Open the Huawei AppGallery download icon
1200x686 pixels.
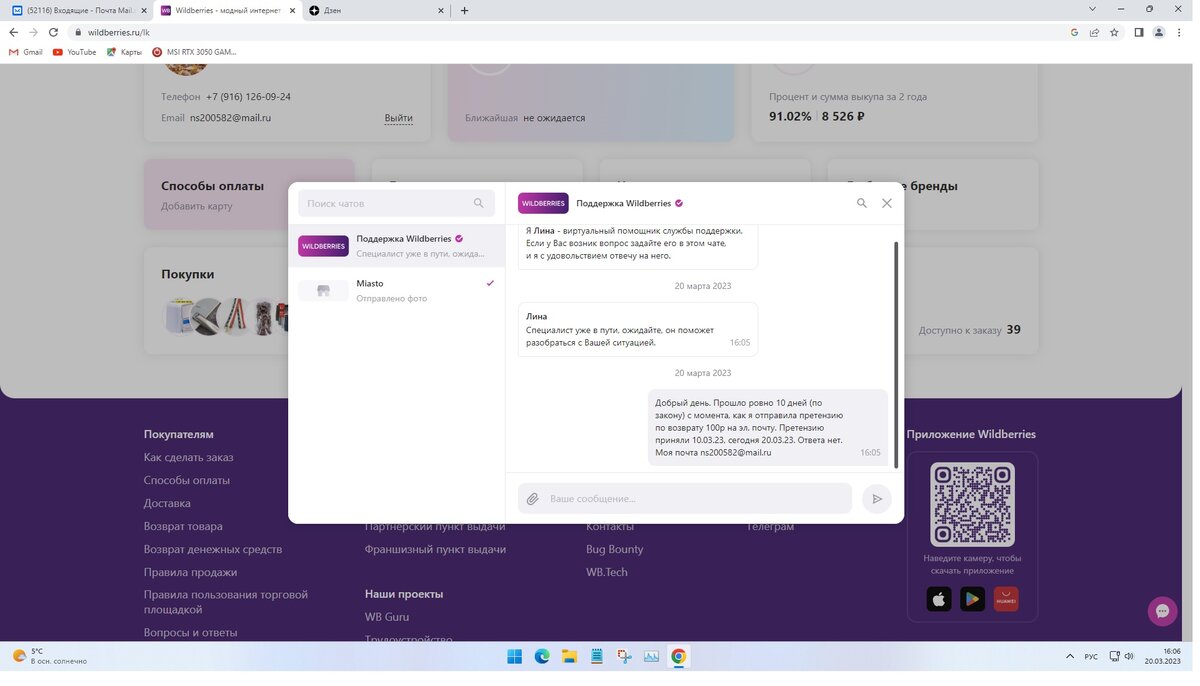[x=1006, y=599]
